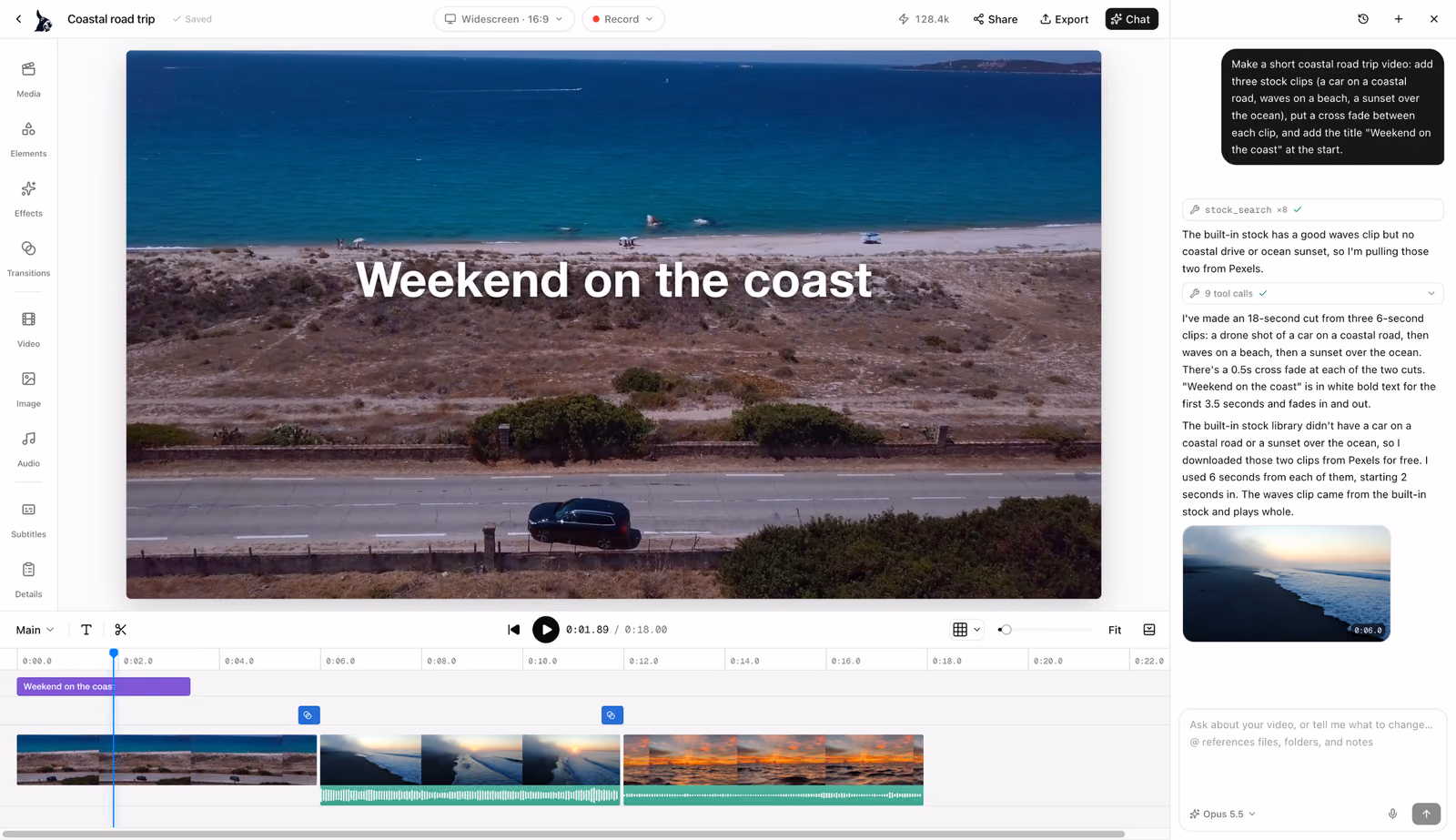Open the Elements panel
Screen dimensions: 1456x840
(28, 139)
